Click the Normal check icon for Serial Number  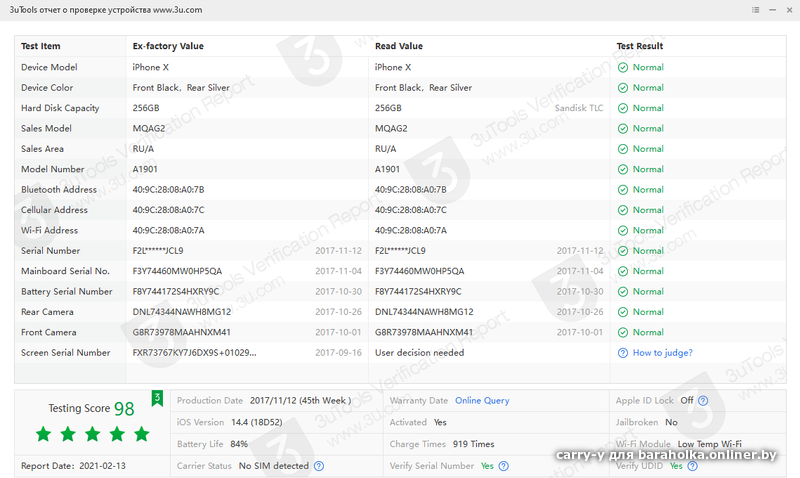(x=622, y=251)
